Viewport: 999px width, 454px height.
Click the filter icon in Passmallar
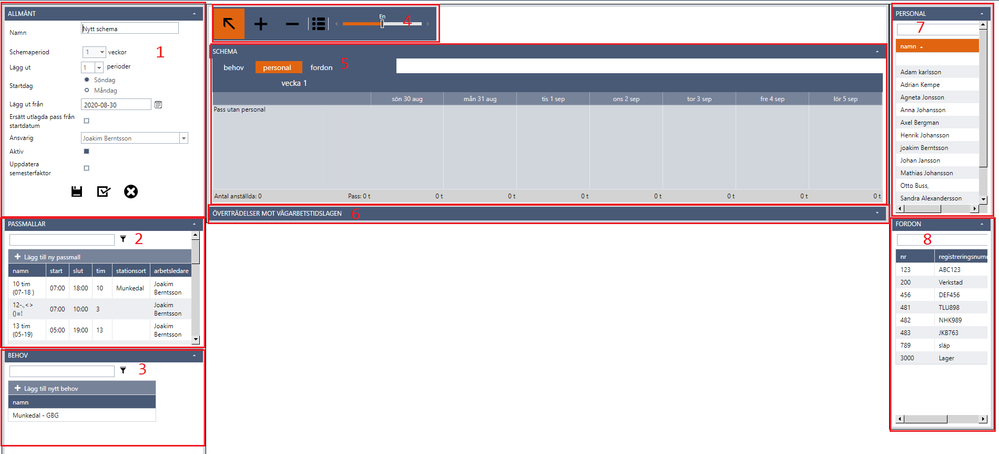123,239
